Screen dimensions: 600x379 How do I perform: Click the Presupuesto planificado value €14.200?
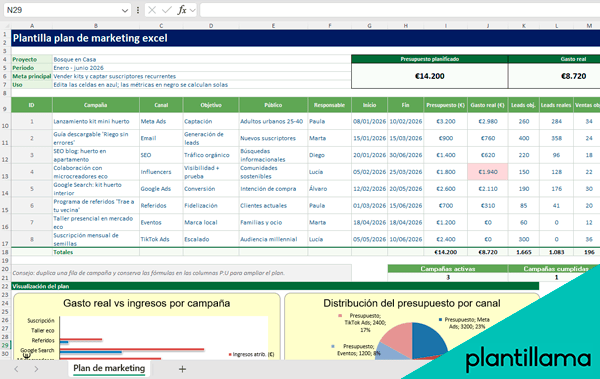430,76
